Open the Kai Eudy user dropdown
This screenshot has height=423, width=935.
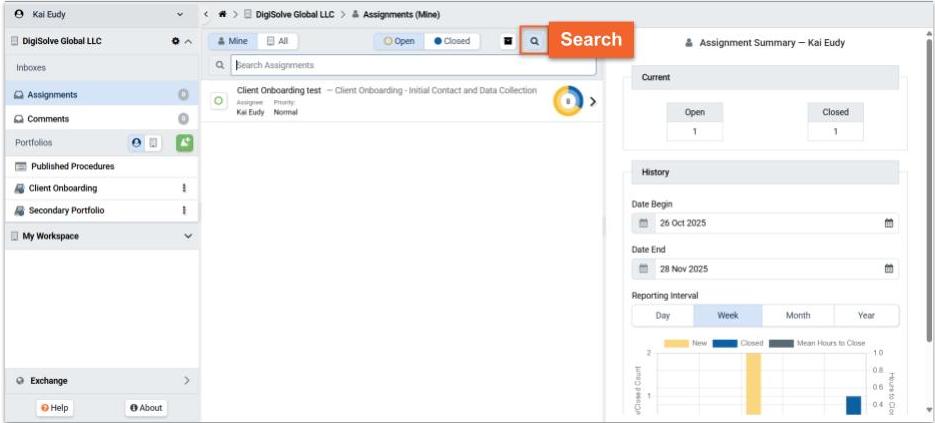pyautogui.click(x=179, y=14)
